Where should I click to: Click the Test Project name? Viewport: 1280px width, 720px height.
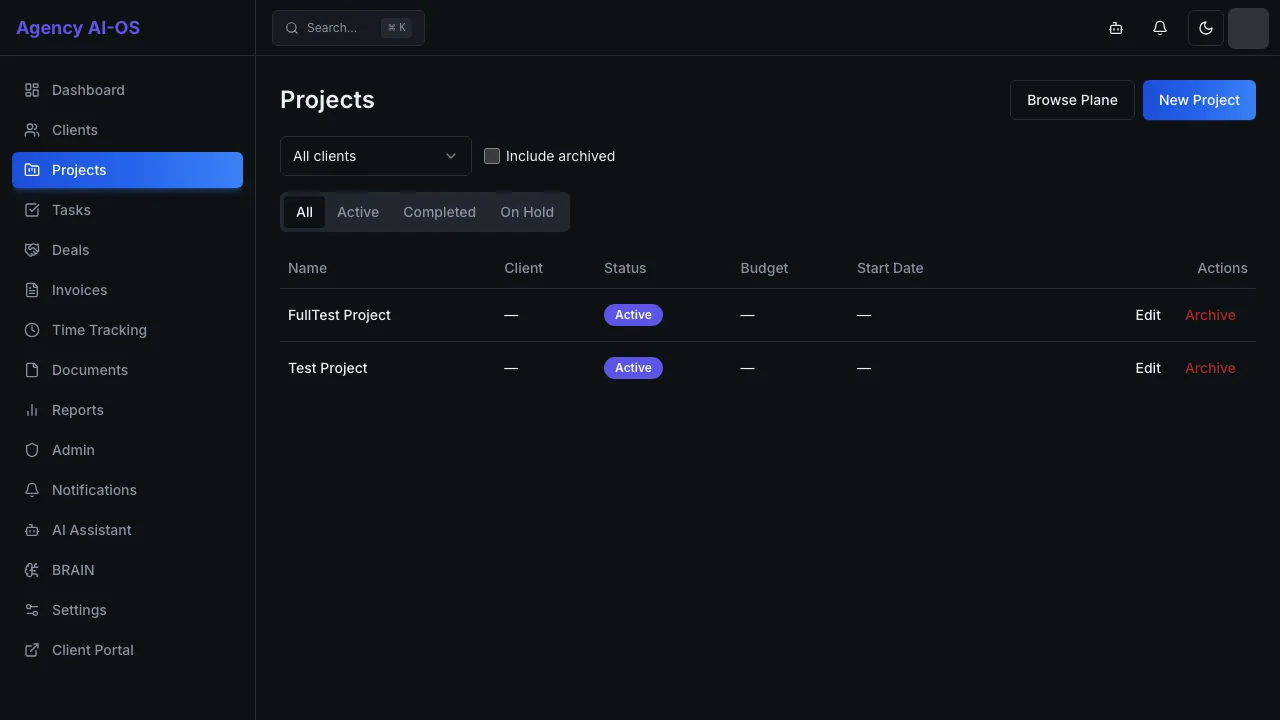328,368
